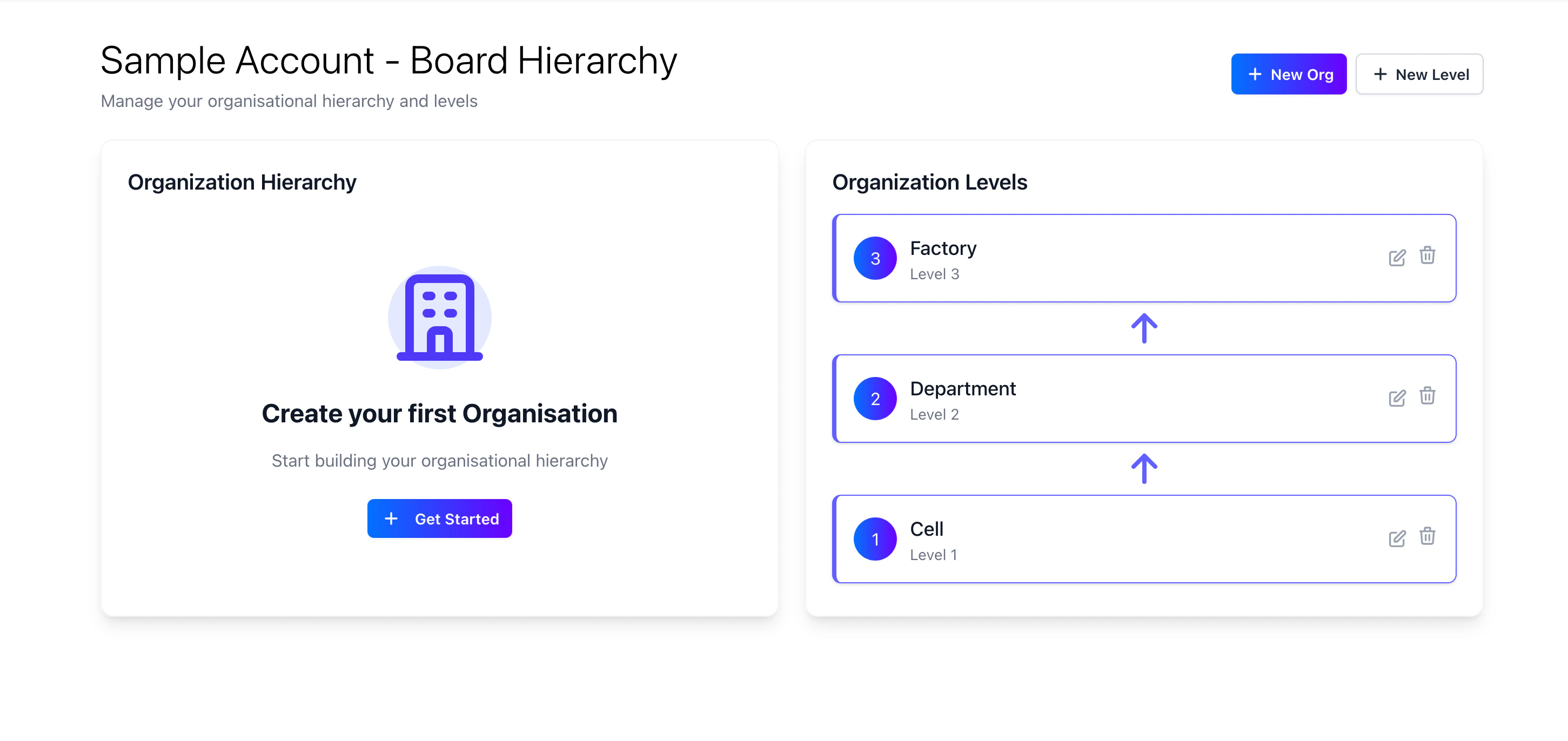The width and height of the screenshot is (1568, 741).
Task: Delete the Factory level
Action: 1428,257
